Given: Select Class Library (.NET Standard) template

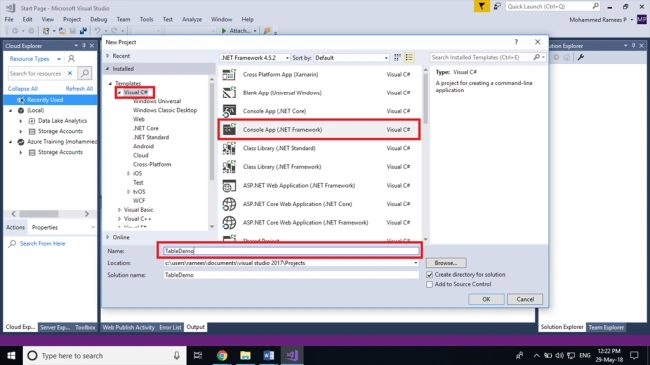Looking at the screenshot, I should [x=319, y=148].
